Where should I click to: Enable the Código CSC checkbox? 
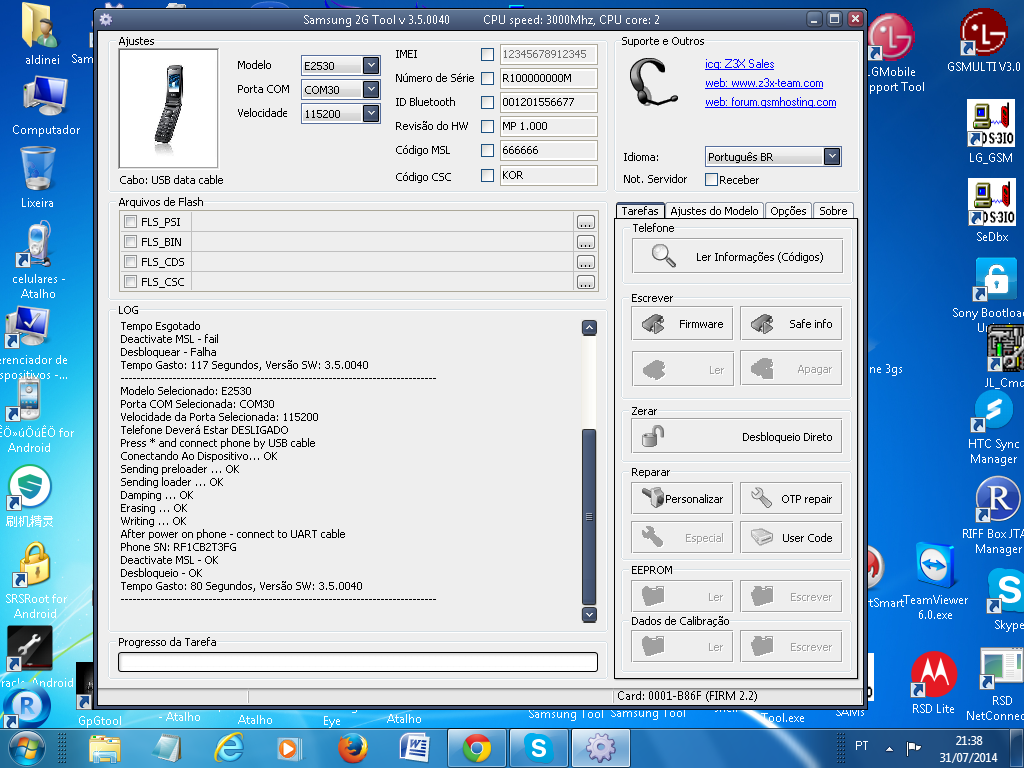[487, 175]
